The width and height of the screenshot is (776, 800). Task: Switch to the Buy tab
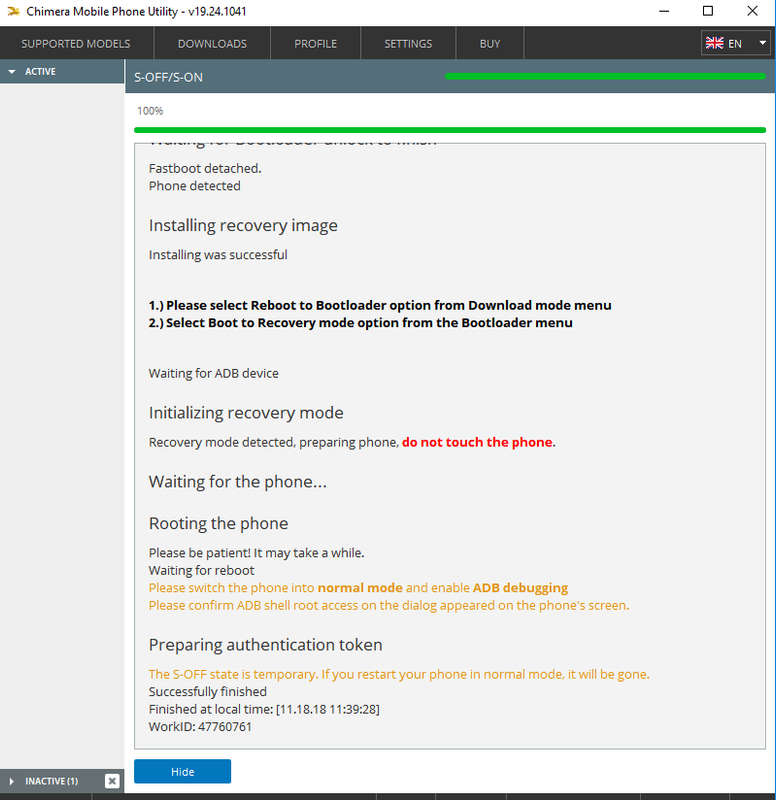coord(490,44)
